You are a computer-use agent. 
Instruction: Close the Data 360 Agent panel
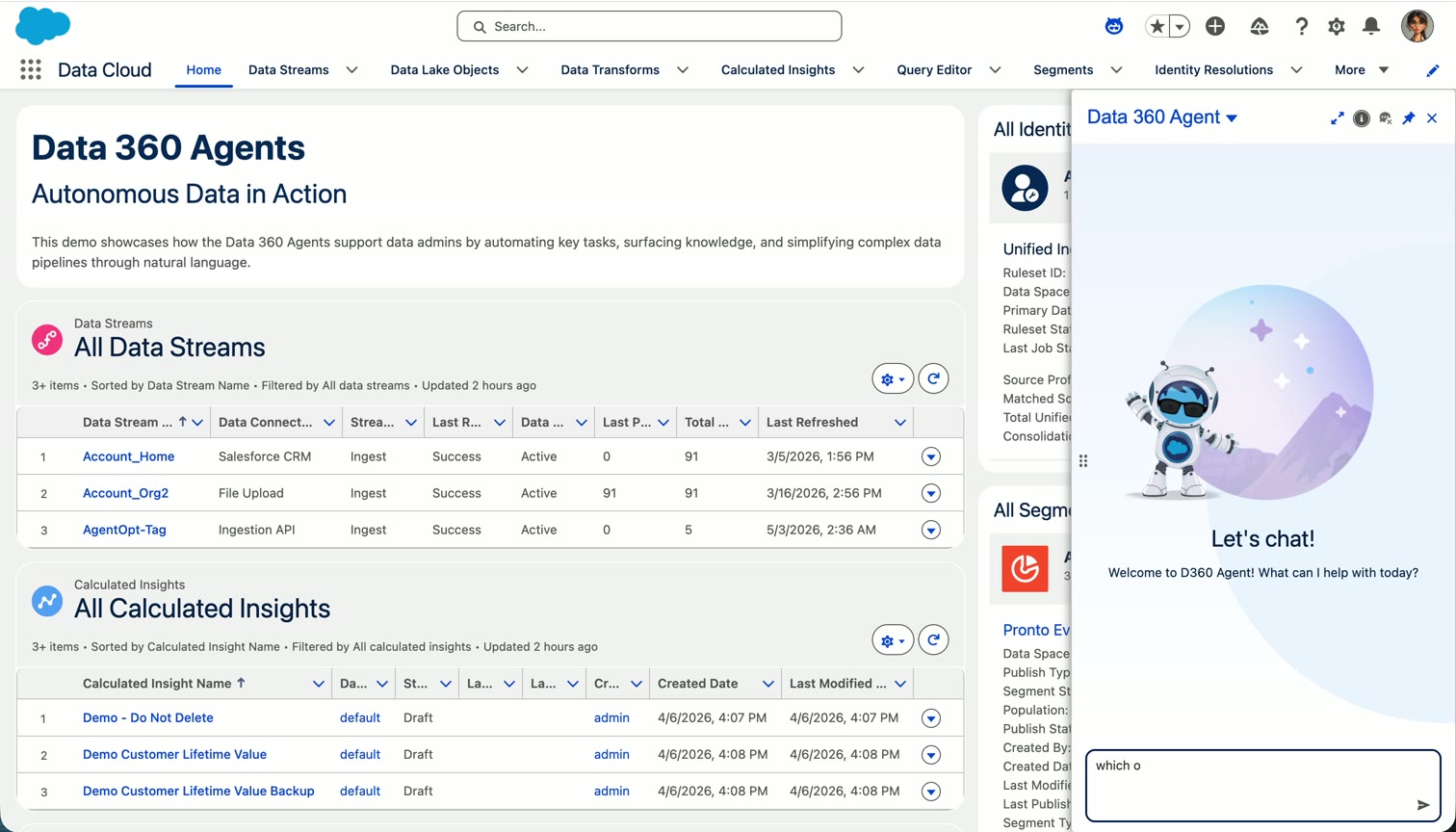[x=1432, y=118]
